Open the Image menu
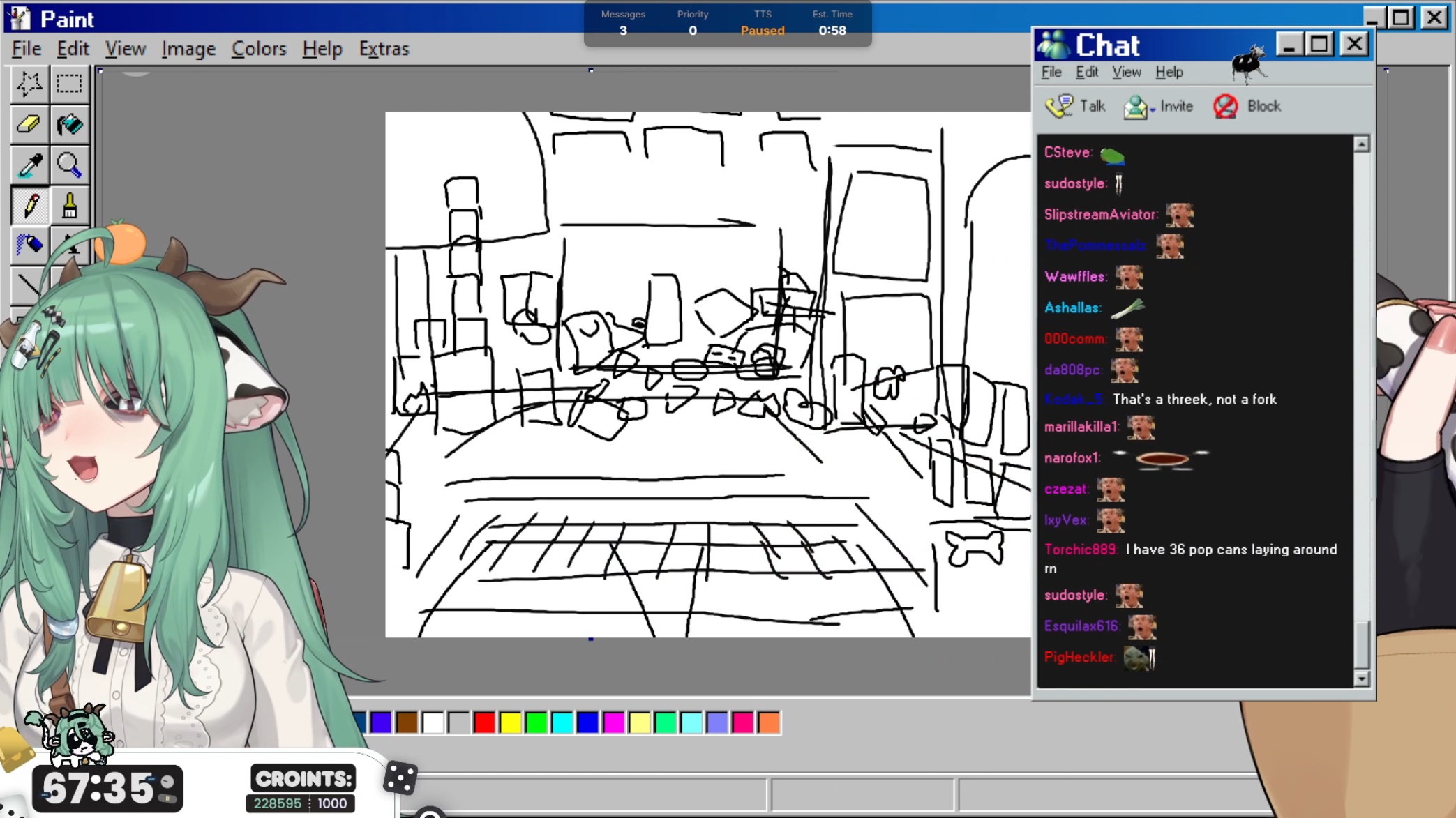This screenshot has width=1456, height=818. click(x=188, y=49)
